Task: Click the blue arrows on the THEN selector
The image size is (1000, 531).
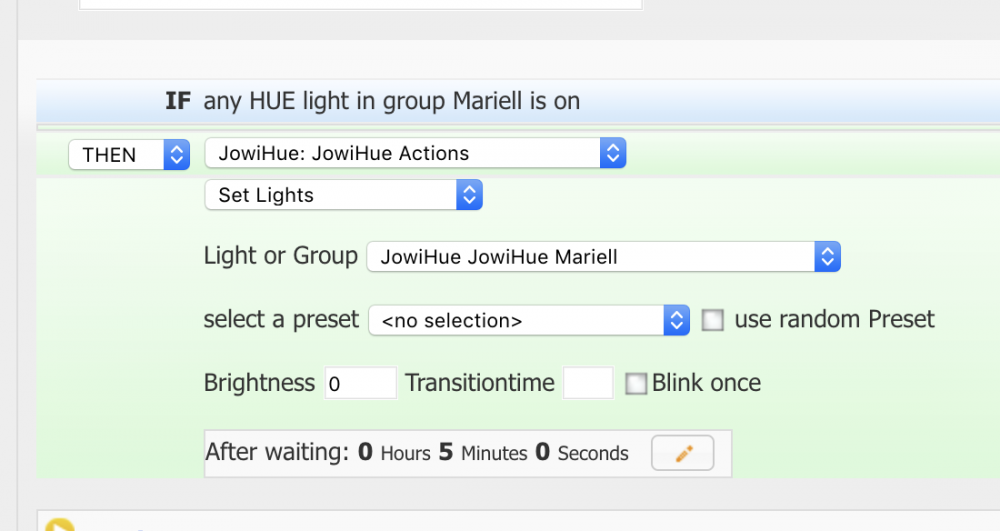Action: (x=176, y=155)
